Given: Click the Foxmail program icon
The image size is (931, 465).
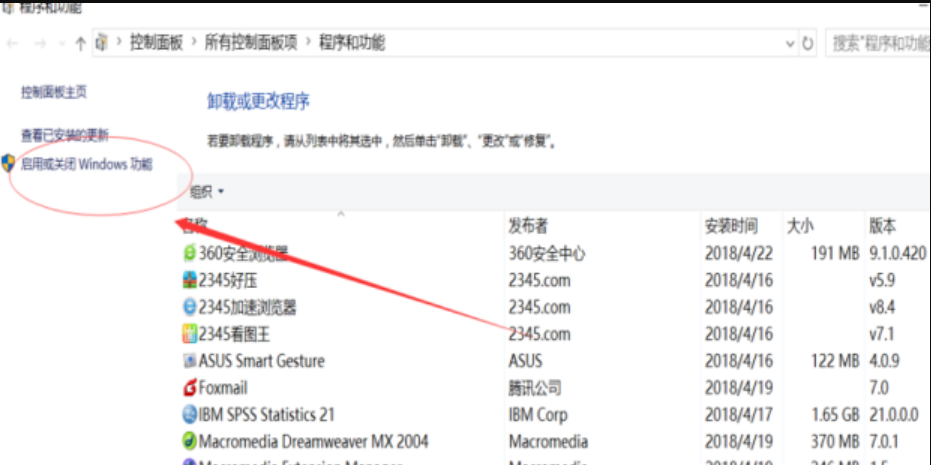Looking at the screenshot, I should pos(189,388).
